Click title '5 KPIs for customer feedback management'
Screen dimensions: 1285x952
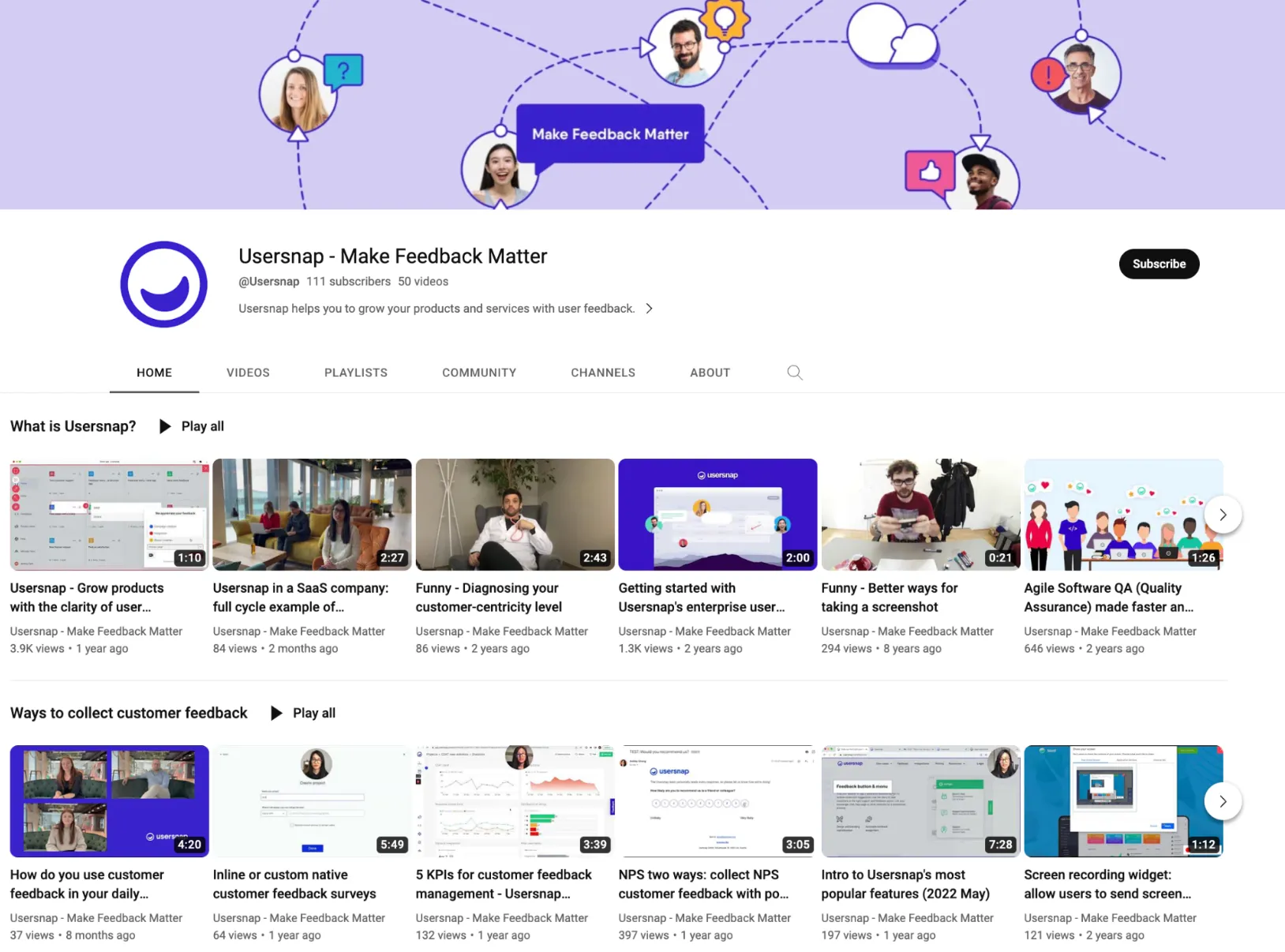pos(504,884)
